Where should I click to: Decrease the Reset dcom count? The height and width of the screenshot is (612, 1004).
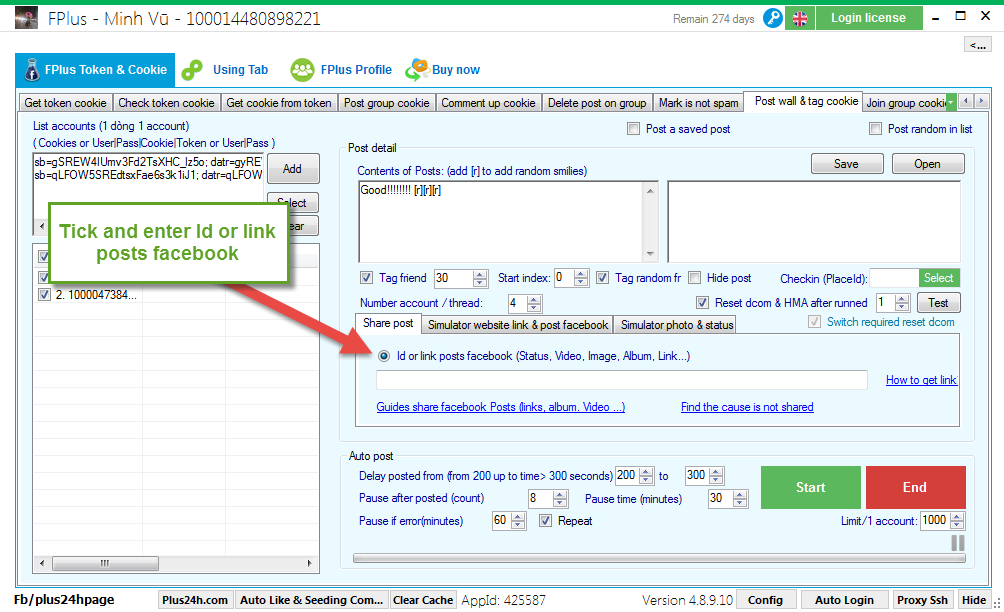902,307
